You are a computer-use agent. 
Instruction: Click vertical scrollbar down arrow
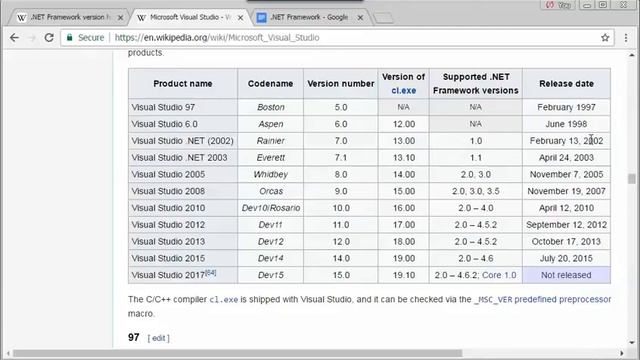pyautogui.click(x=632, y=343)
